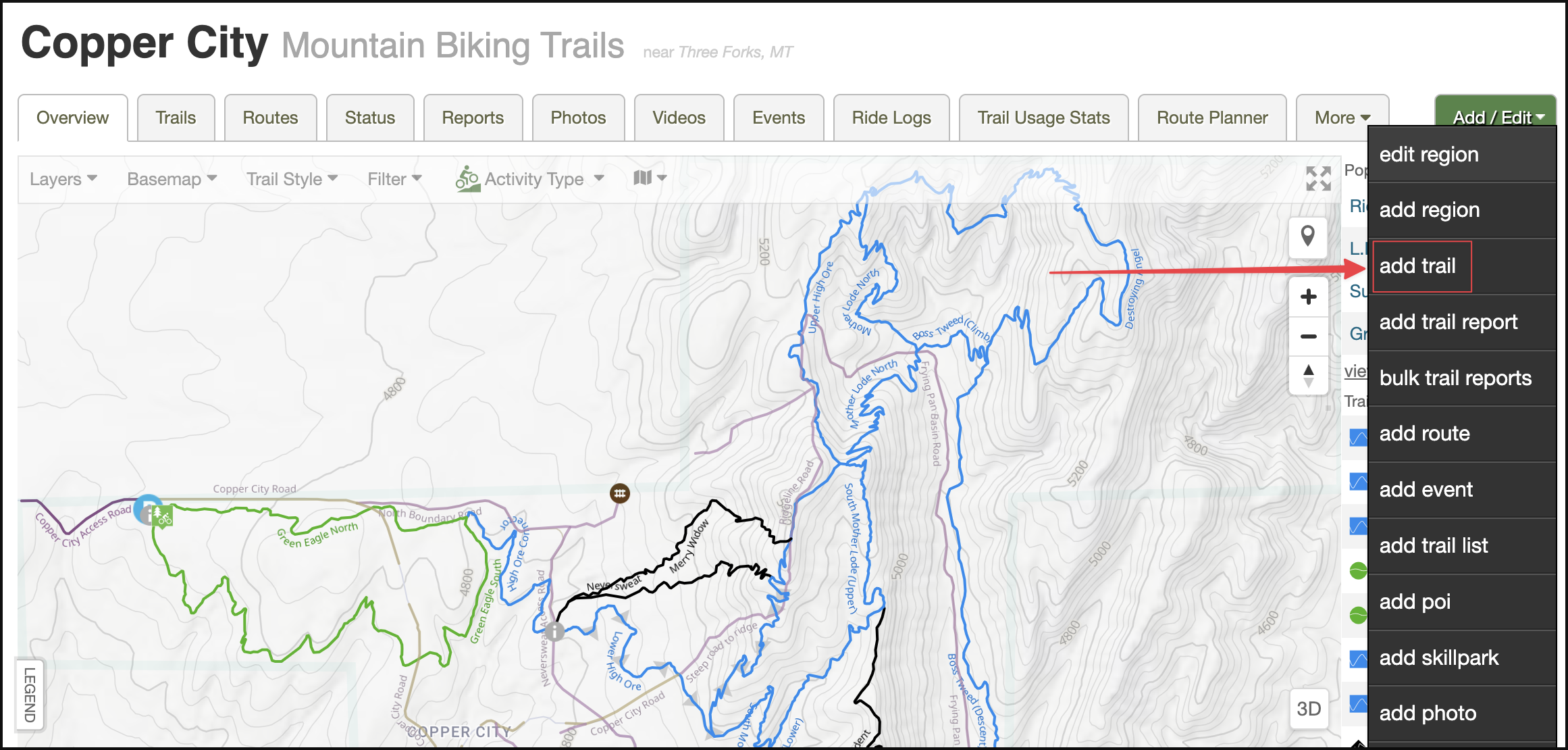Toggle 3D map view
The image size is (1568, 750).
coord(1308,709)
